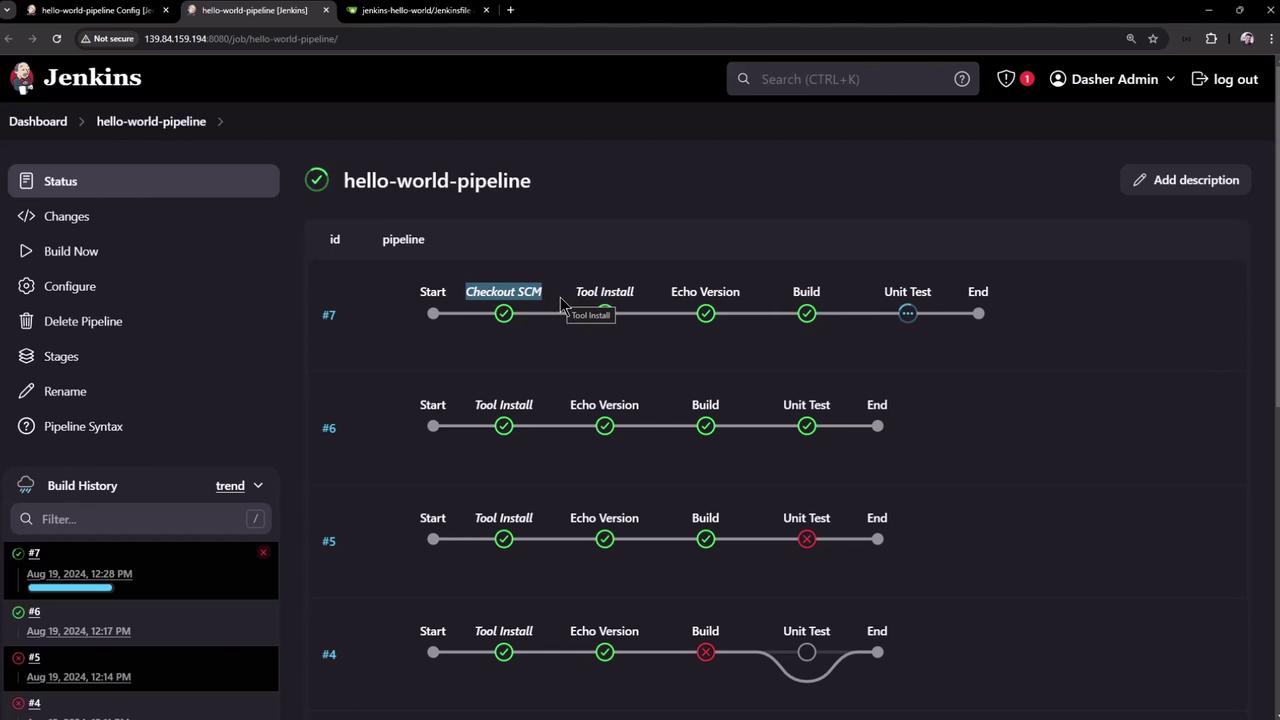
Task: Switch to the jenkins-hello-world Jenkinsfile browser tab
Action: point(415,10)
